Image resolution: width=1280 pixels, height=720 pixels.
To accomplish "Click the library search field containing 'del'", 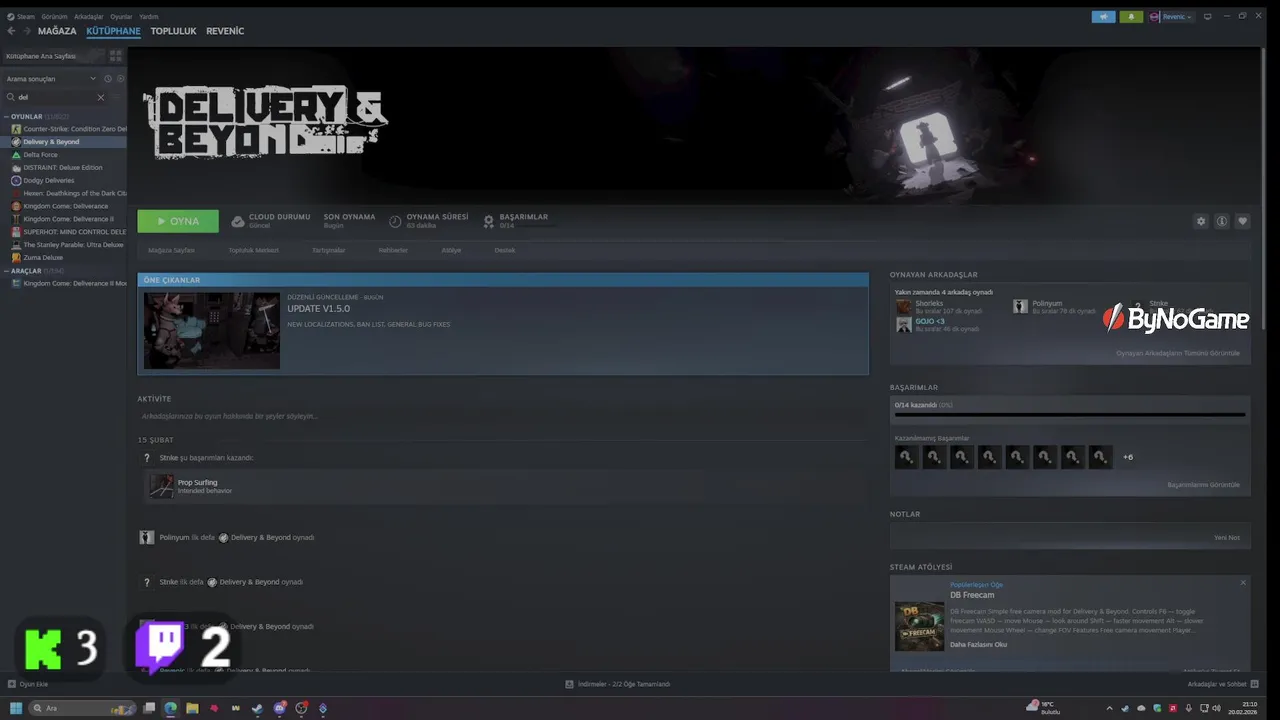I will tap(55, 97).
